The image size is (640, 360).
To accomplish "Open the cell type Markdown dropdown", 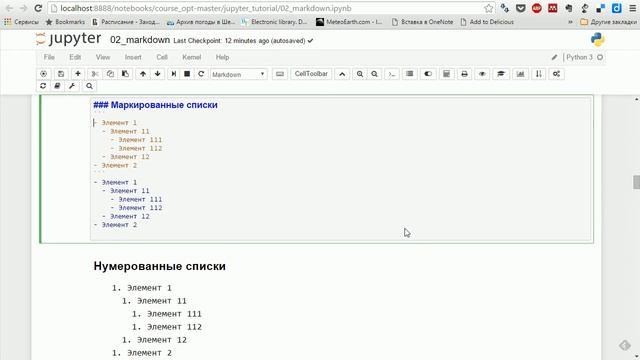I will coord(239,74).
